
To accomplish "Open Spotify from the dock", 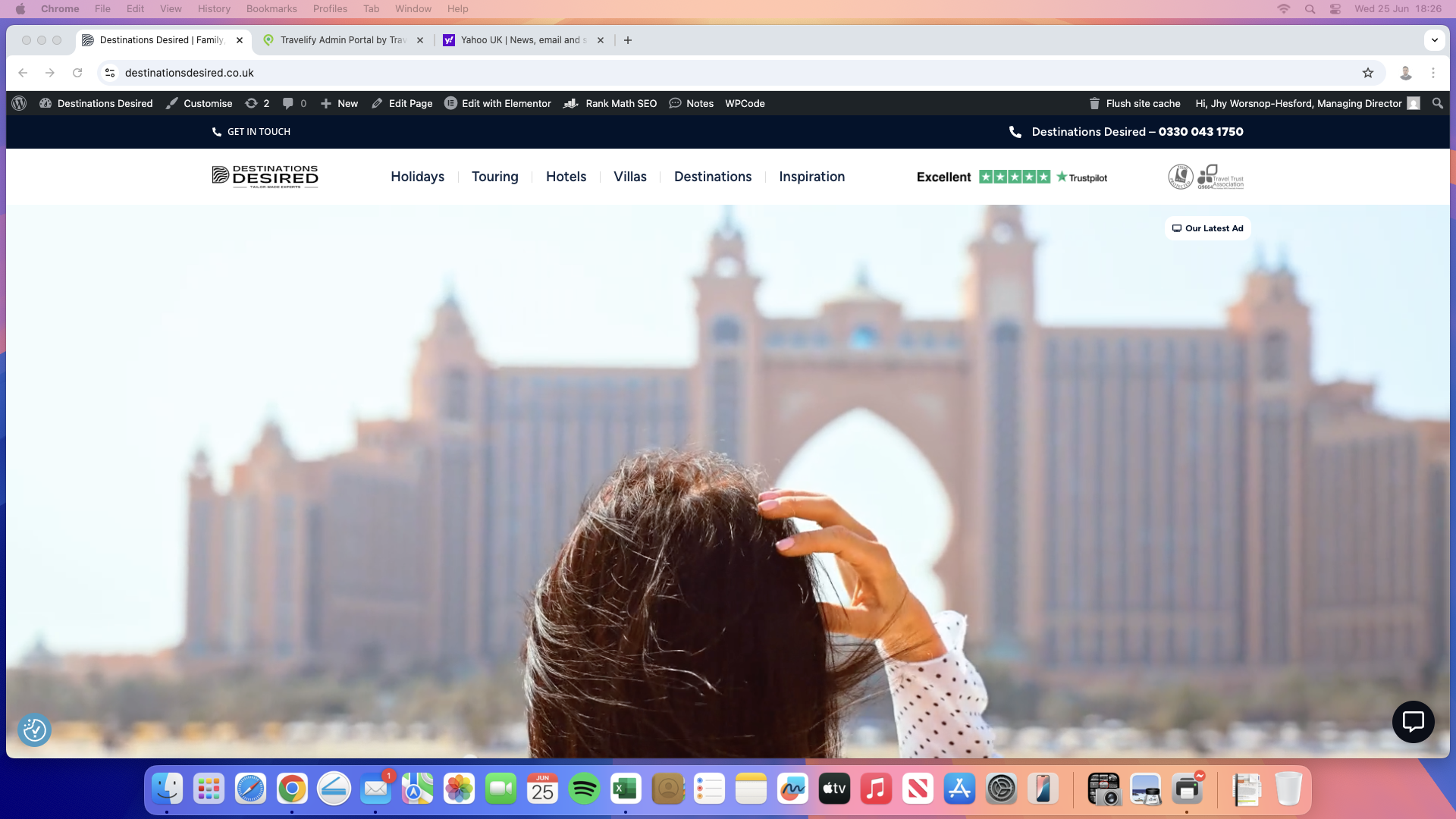I will pyautogui.click(x=584, y=789).
